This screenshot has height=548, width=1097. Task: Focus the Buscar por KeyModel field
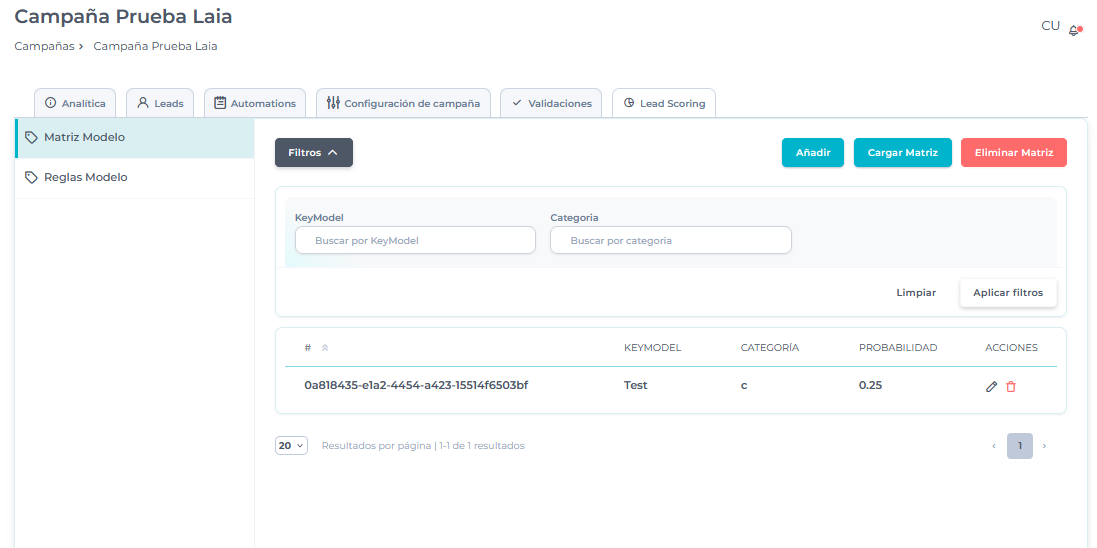[x=415, y=241]
